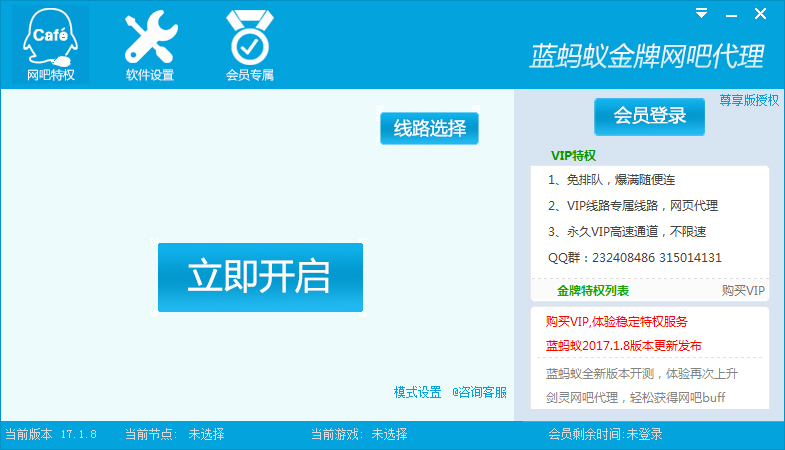
Task: Minimize the 蓝蚂蚁 window
Action: coord(731,15)
